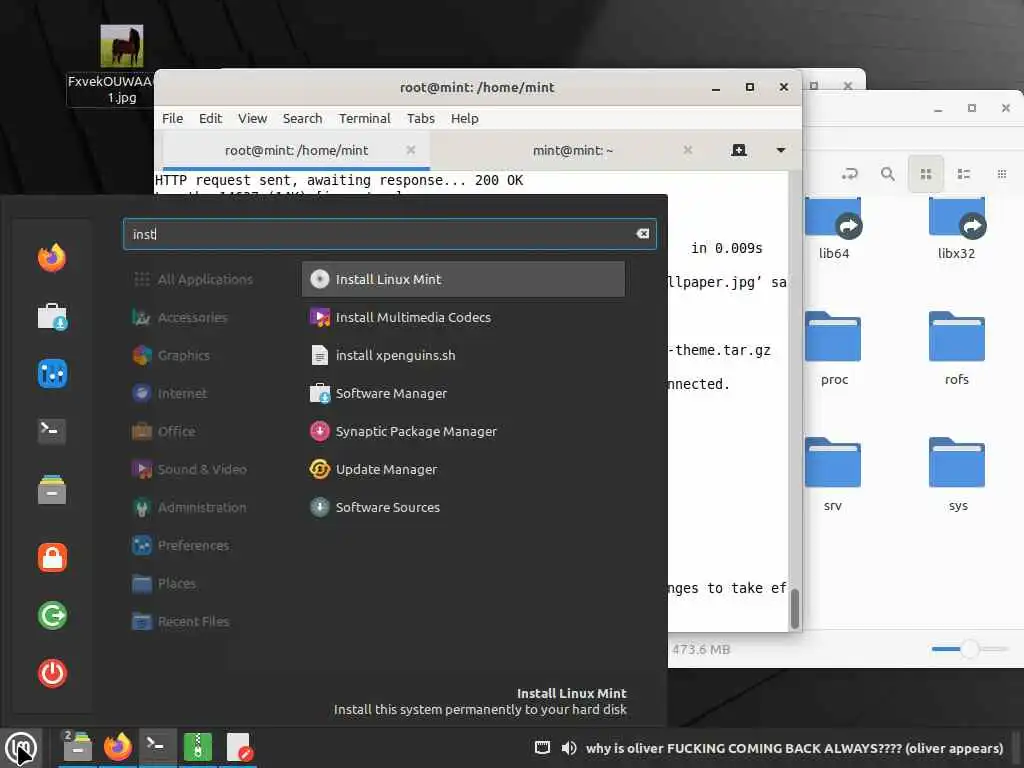Click the red Power off icon
Image resolution: width=1024 pixels, height=768 pixels.
pyautogui.click(x=52, y=673)
